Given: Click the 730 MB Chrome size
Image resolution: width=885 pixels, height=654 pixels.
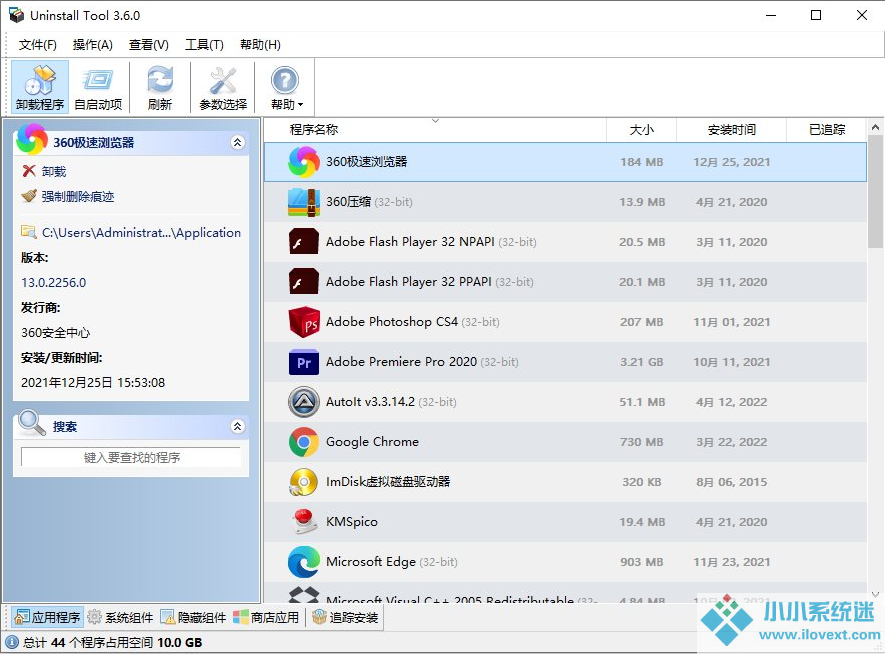Looking at the screenshot, I should (642, 442).
